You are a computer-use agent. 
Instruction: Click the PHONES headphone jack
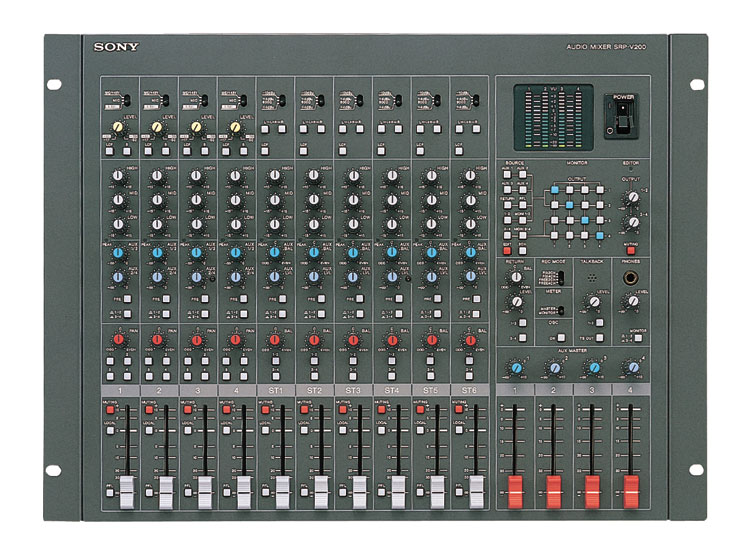coord(632,279)
